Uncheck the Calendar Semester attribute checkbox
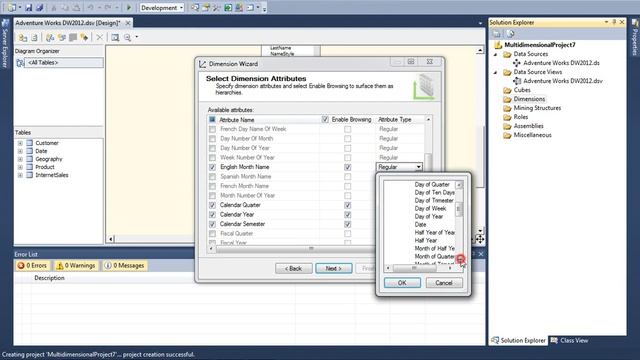The height and width of the screenshot is (360, 640). [x=212, y=224]
